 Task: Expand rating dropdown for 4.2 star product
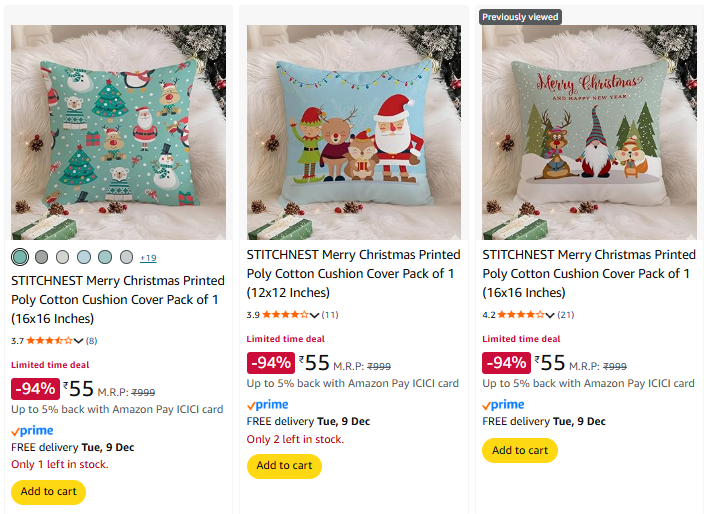point(549,315)
